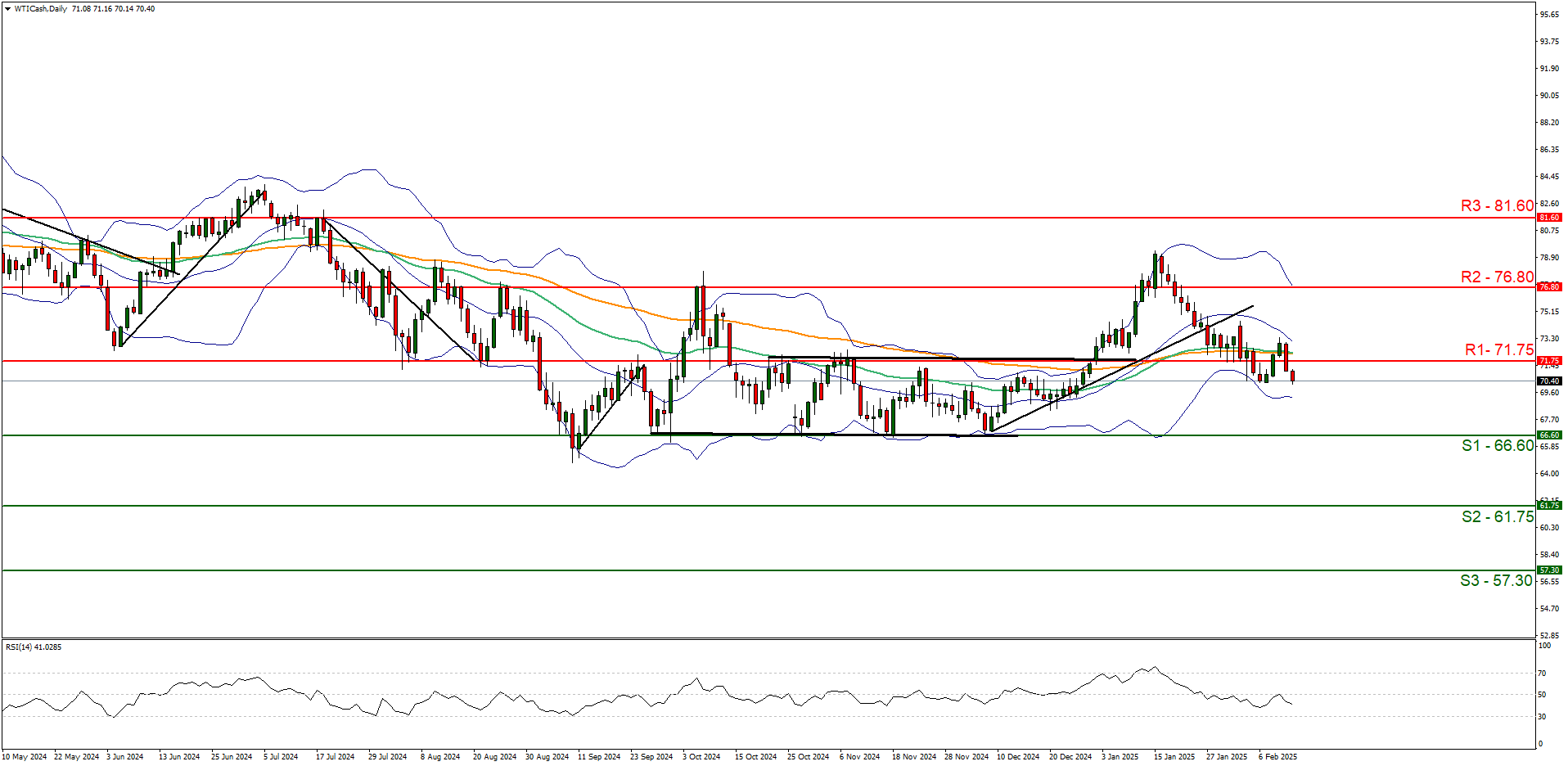
Task: Click the 70 level on RSI scale
Action: [x=1542, y=674]
